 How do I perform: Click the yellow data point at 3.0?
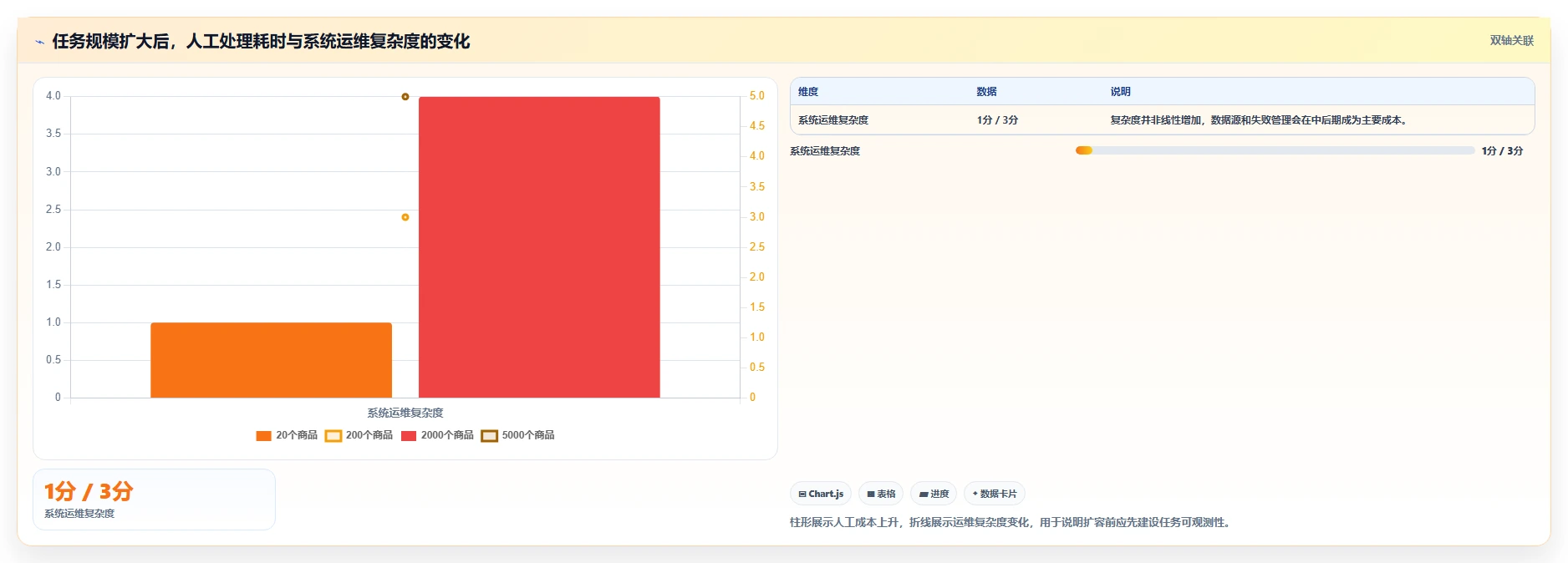(405, 217)
